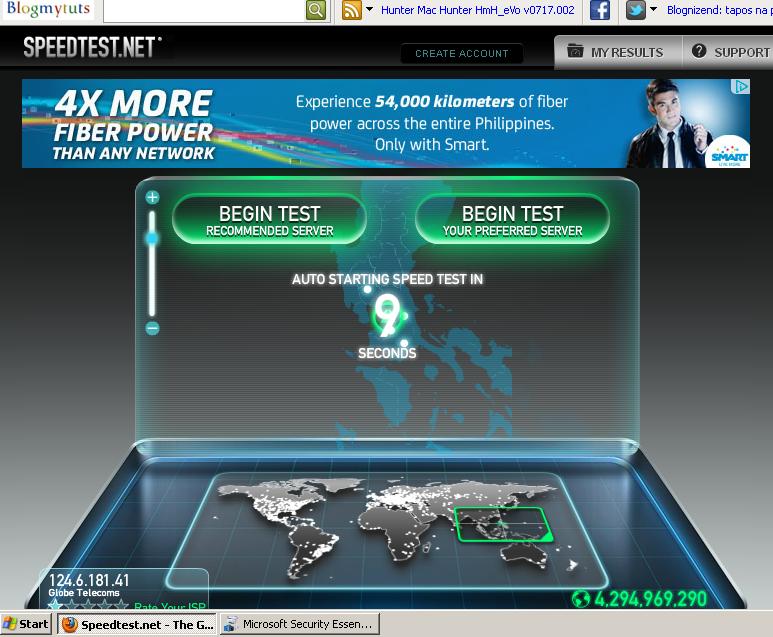Screen dimensions: 773x637
Task: Click the map zoom slider handle
Action: click(152, 238)
